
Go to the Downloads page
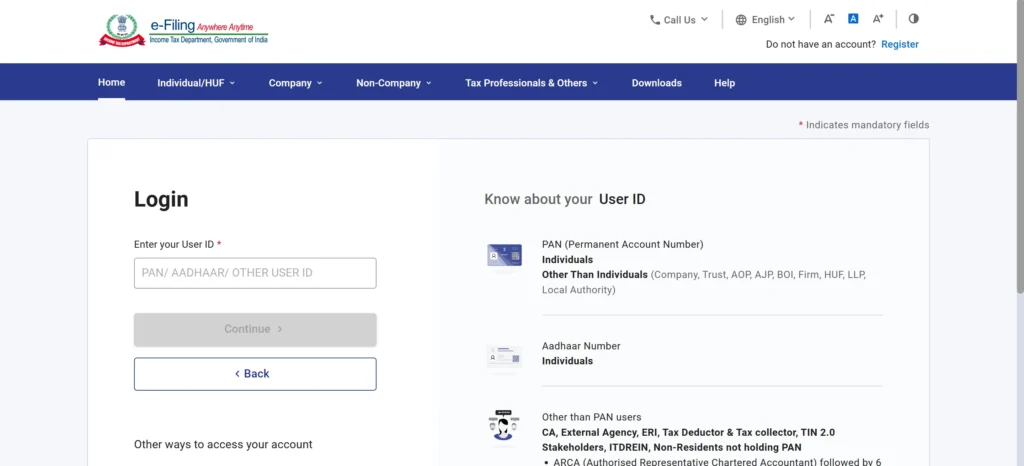point(656,83)
